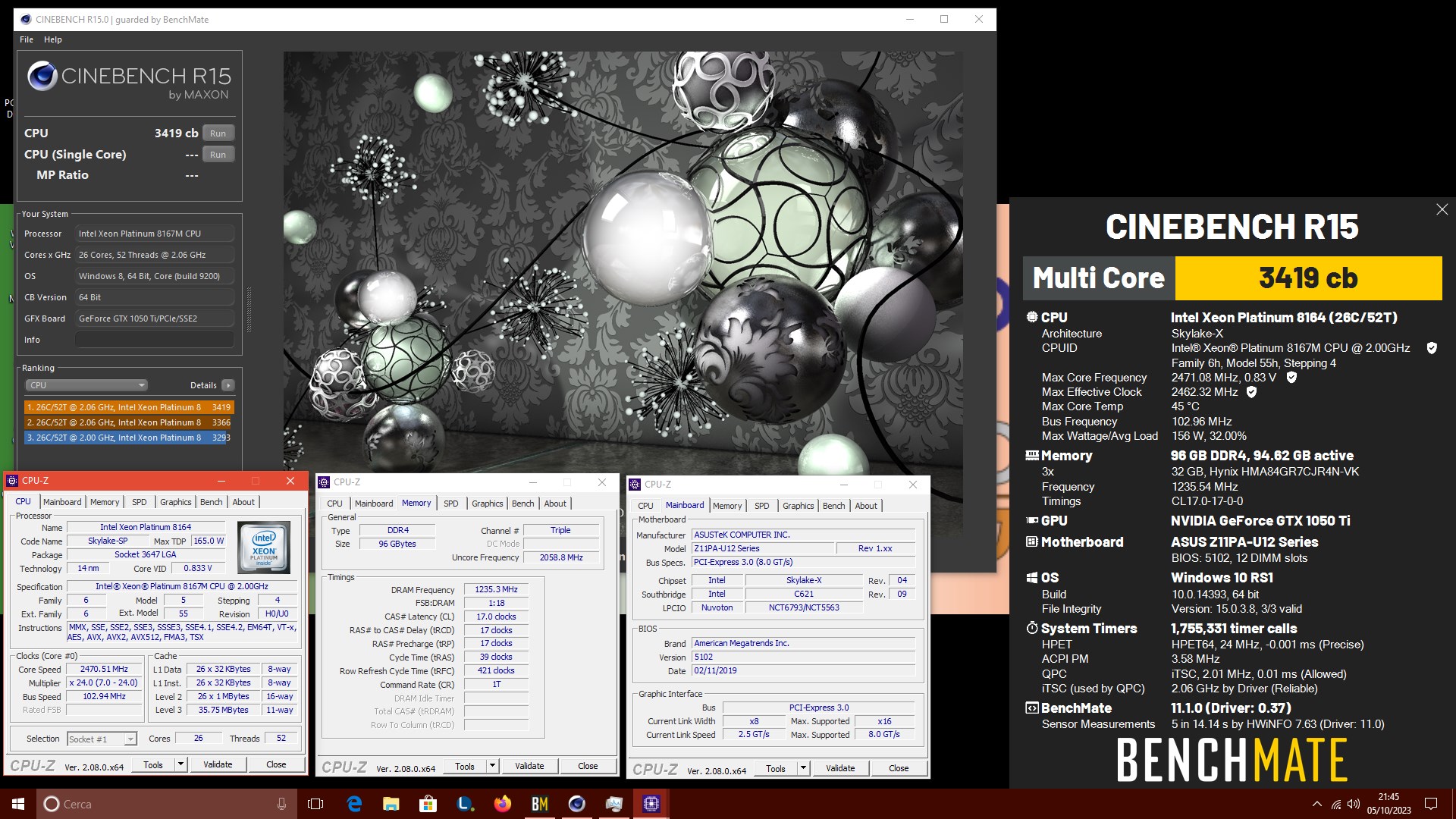Click Close in the Memory CPU-Z window
The image size is (1456, 819).
click(x=588, y=766)
